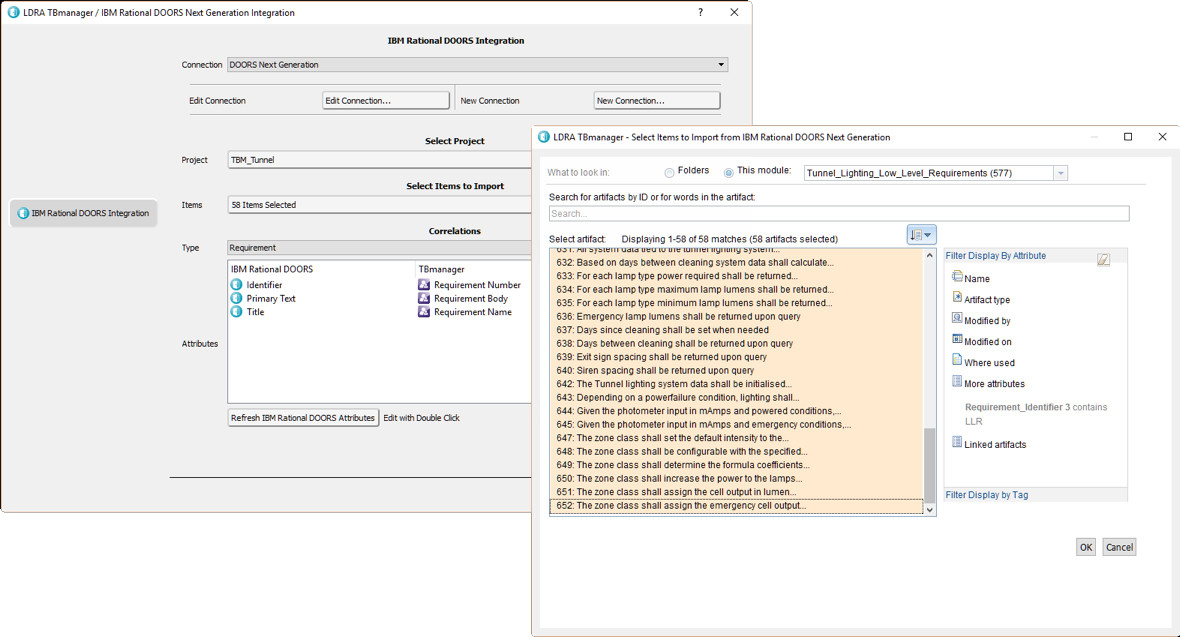The image size is (1180, 637).
Task: Click the Edit Connection... button
Action: (x=386, y=100)
